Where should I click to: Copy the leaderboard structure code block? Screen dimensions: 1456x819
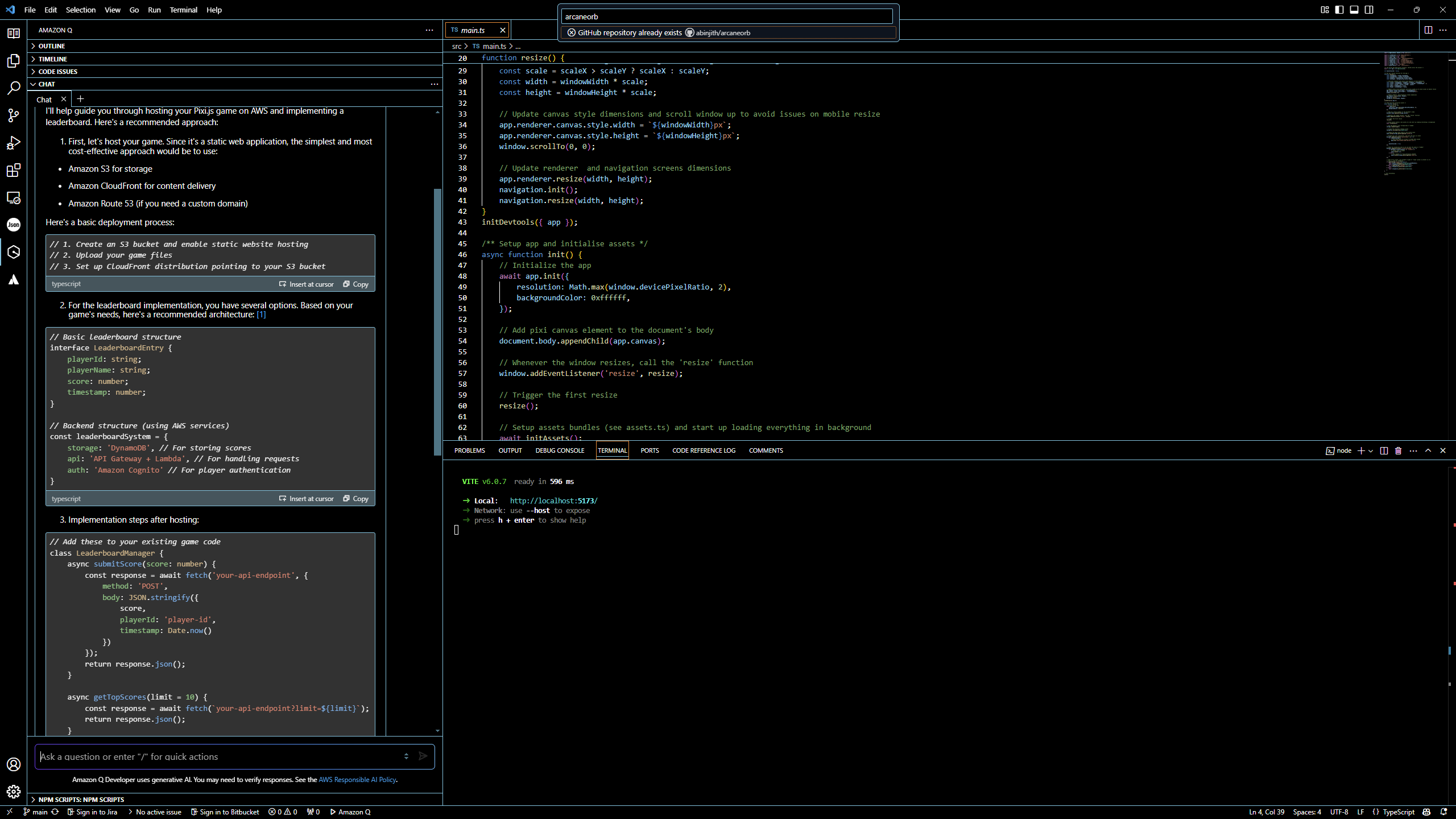coord(356,499)
